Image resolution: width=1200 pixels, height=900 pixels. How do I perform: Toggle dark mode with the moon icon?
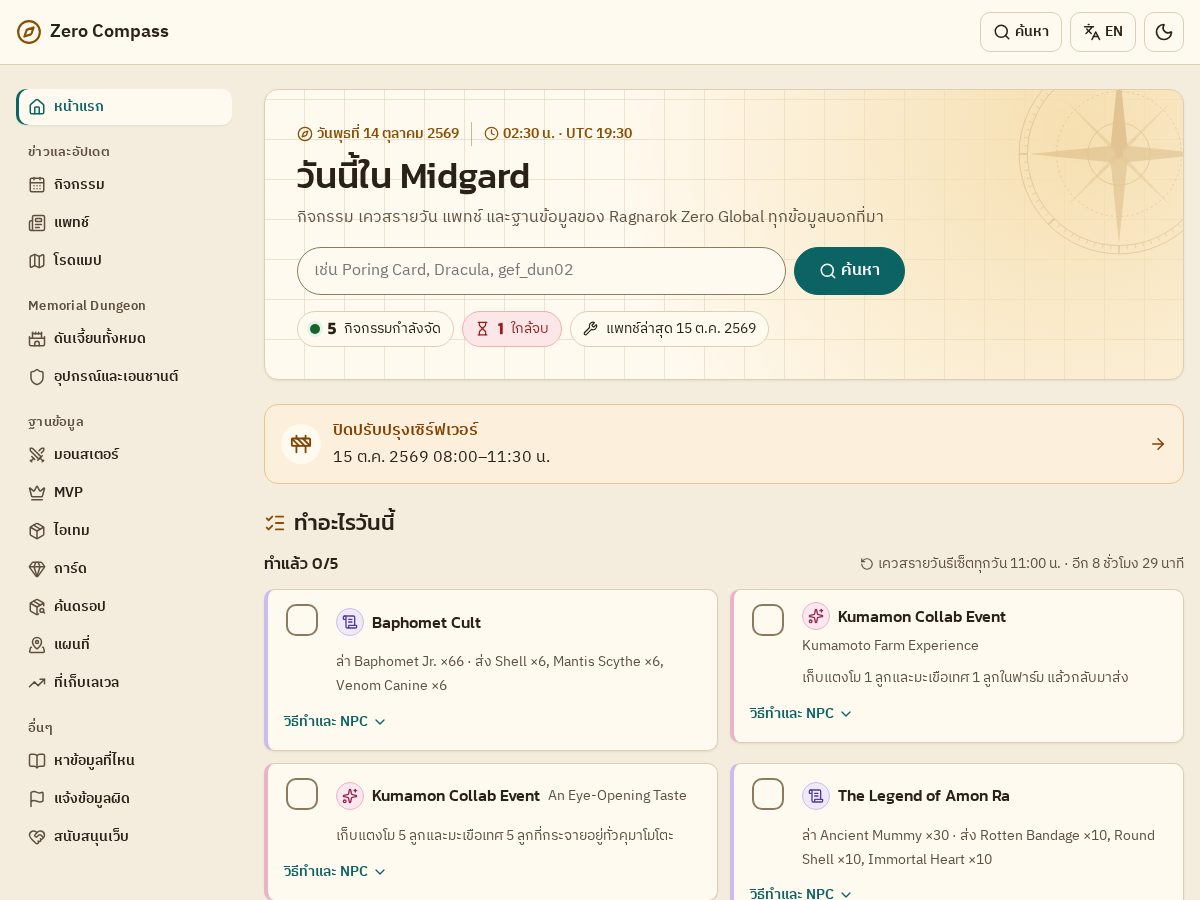point(1164,32)
